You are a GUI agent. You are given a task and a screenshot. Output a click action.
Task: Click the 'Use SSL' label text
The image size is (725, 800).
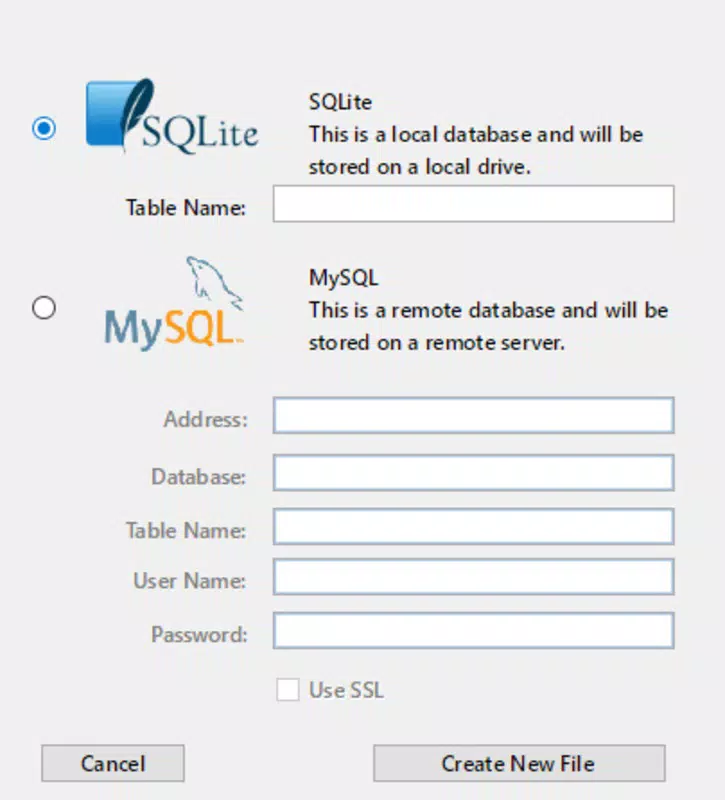(346, 690)
